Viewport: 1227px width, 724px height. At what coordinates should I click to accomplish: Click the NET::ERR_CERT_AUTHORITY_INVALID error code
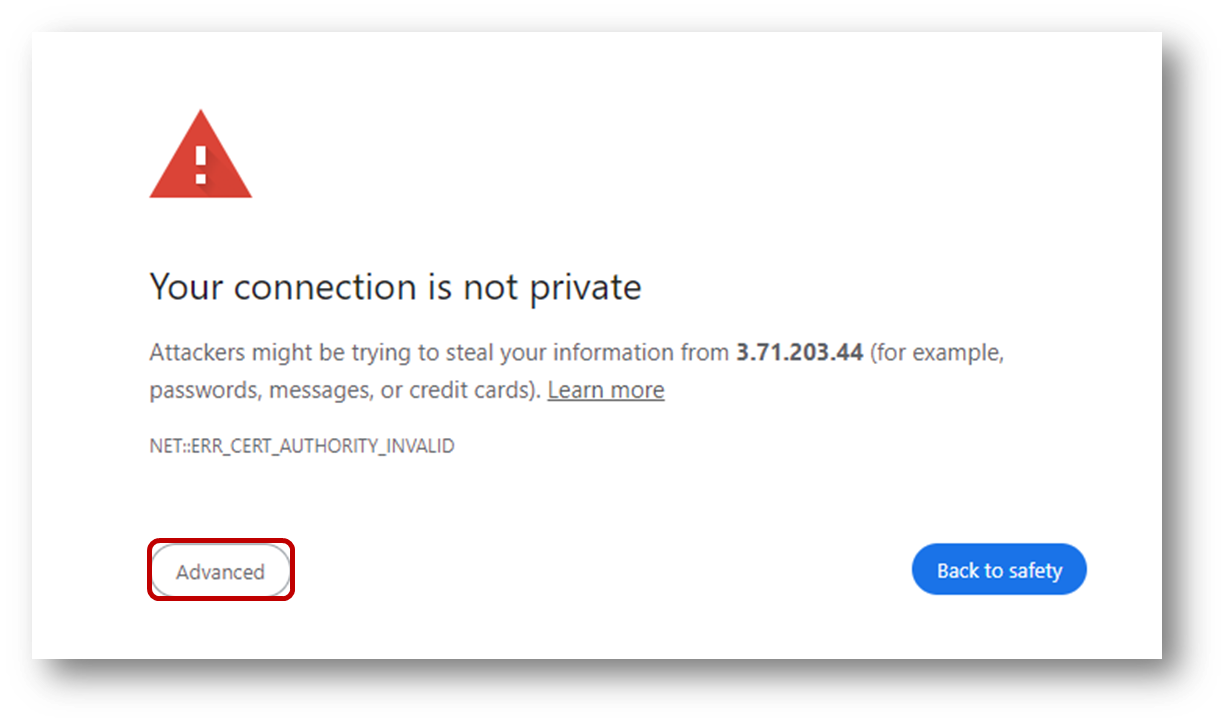[x=302, y=446]
